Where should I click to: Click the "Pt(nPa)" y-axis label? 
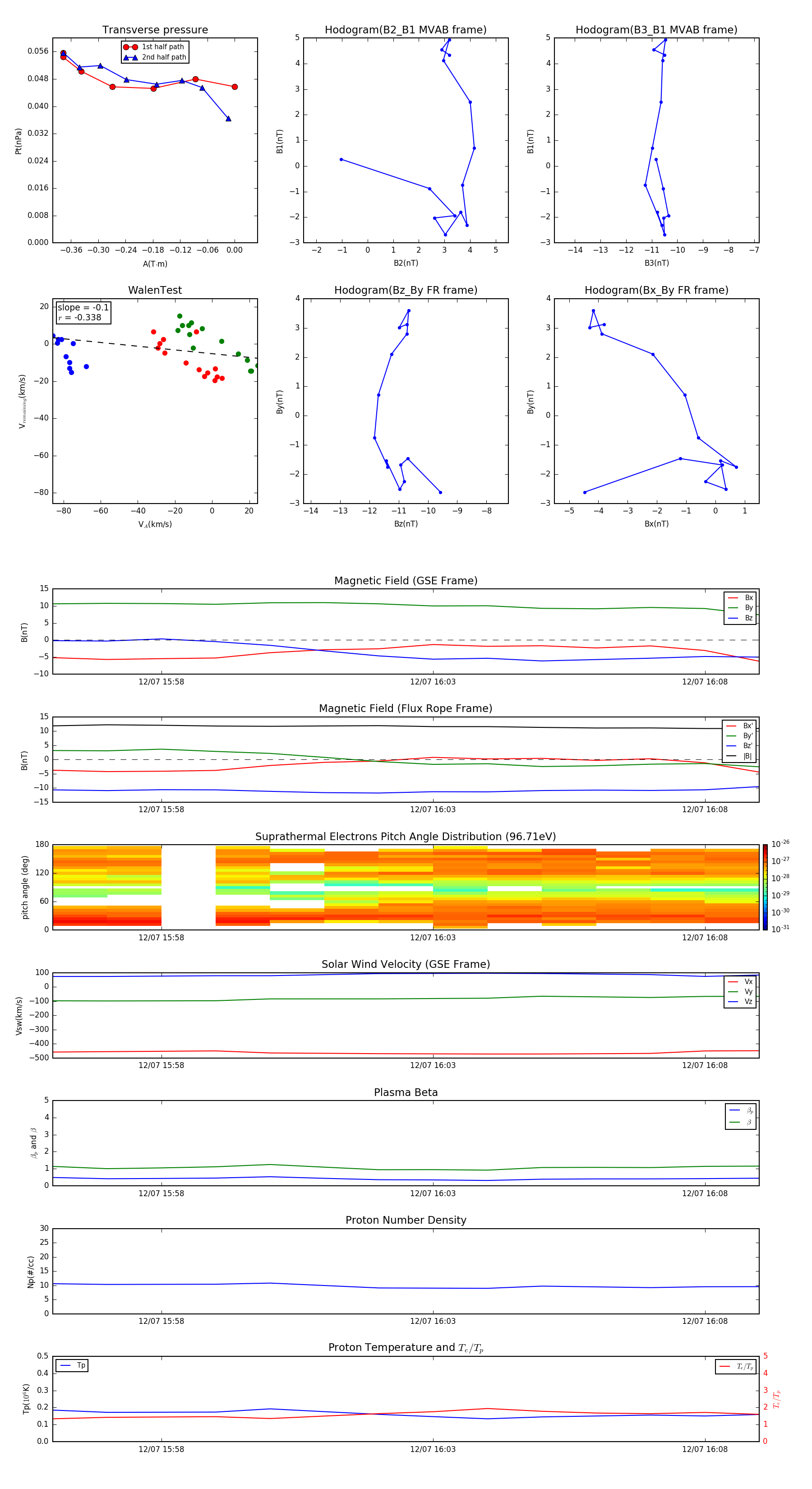click(x=18, y=140)
